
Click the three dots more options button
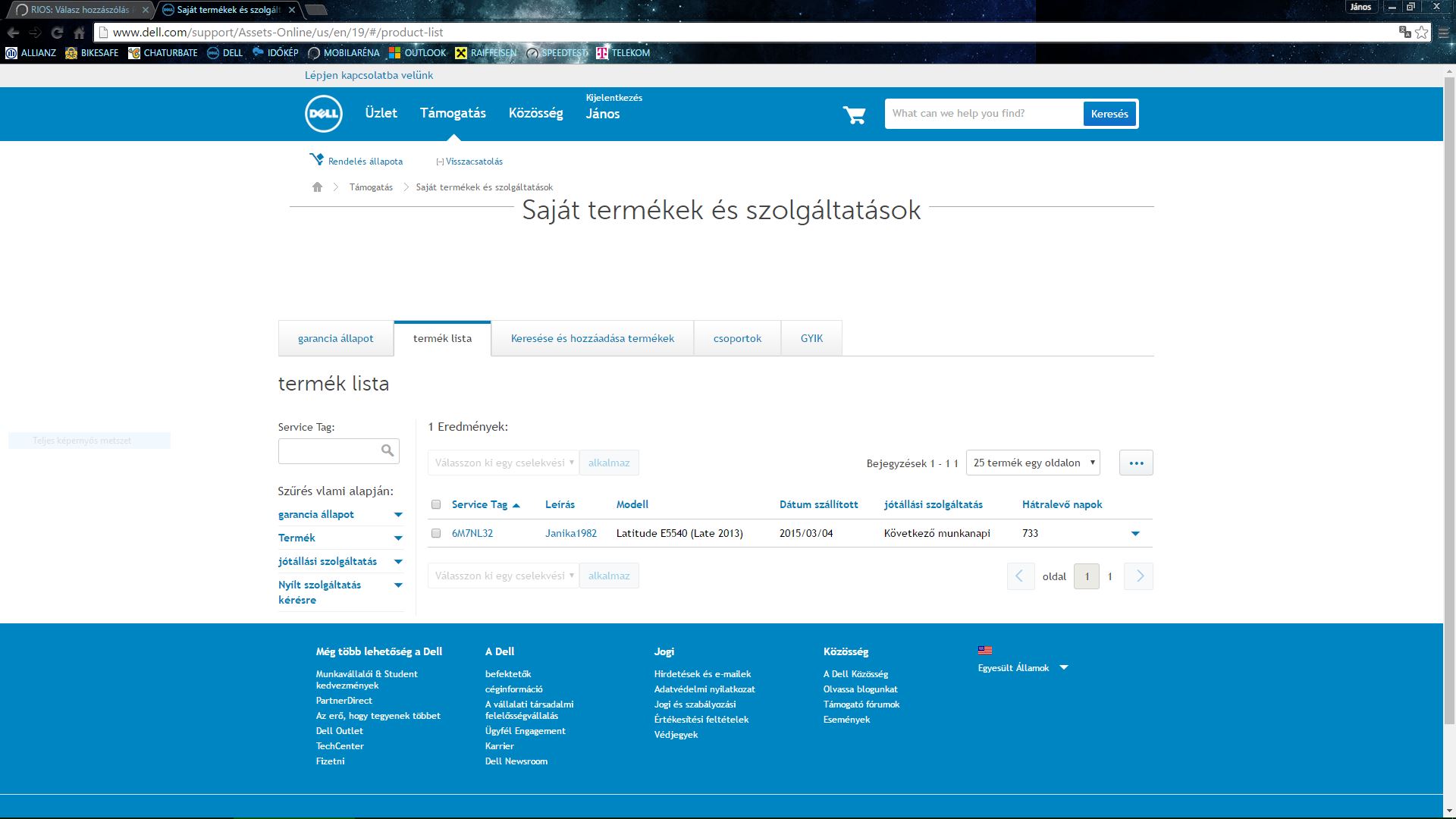1136,463
